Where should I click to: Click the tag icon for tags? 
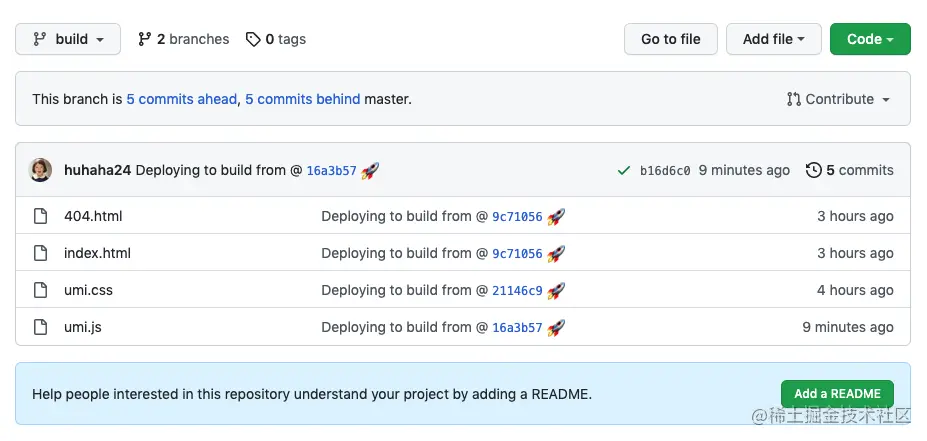[254, 39]
